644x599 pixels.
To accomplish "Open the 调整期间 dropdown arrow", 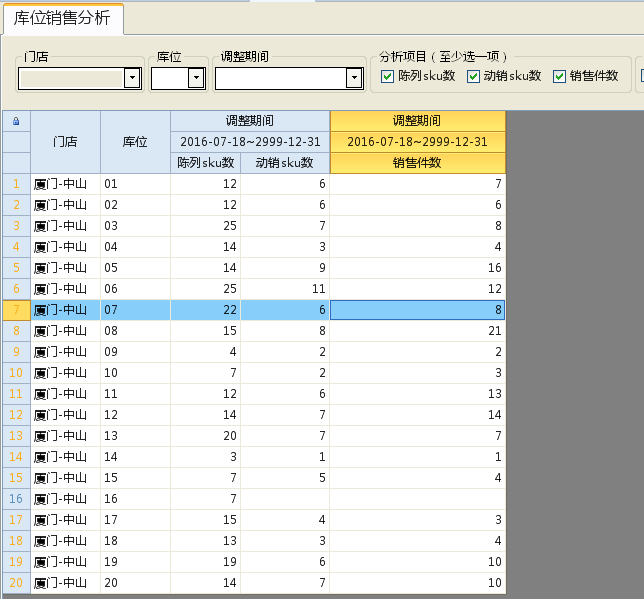I will pyautogui.click(x=354, y=78).
